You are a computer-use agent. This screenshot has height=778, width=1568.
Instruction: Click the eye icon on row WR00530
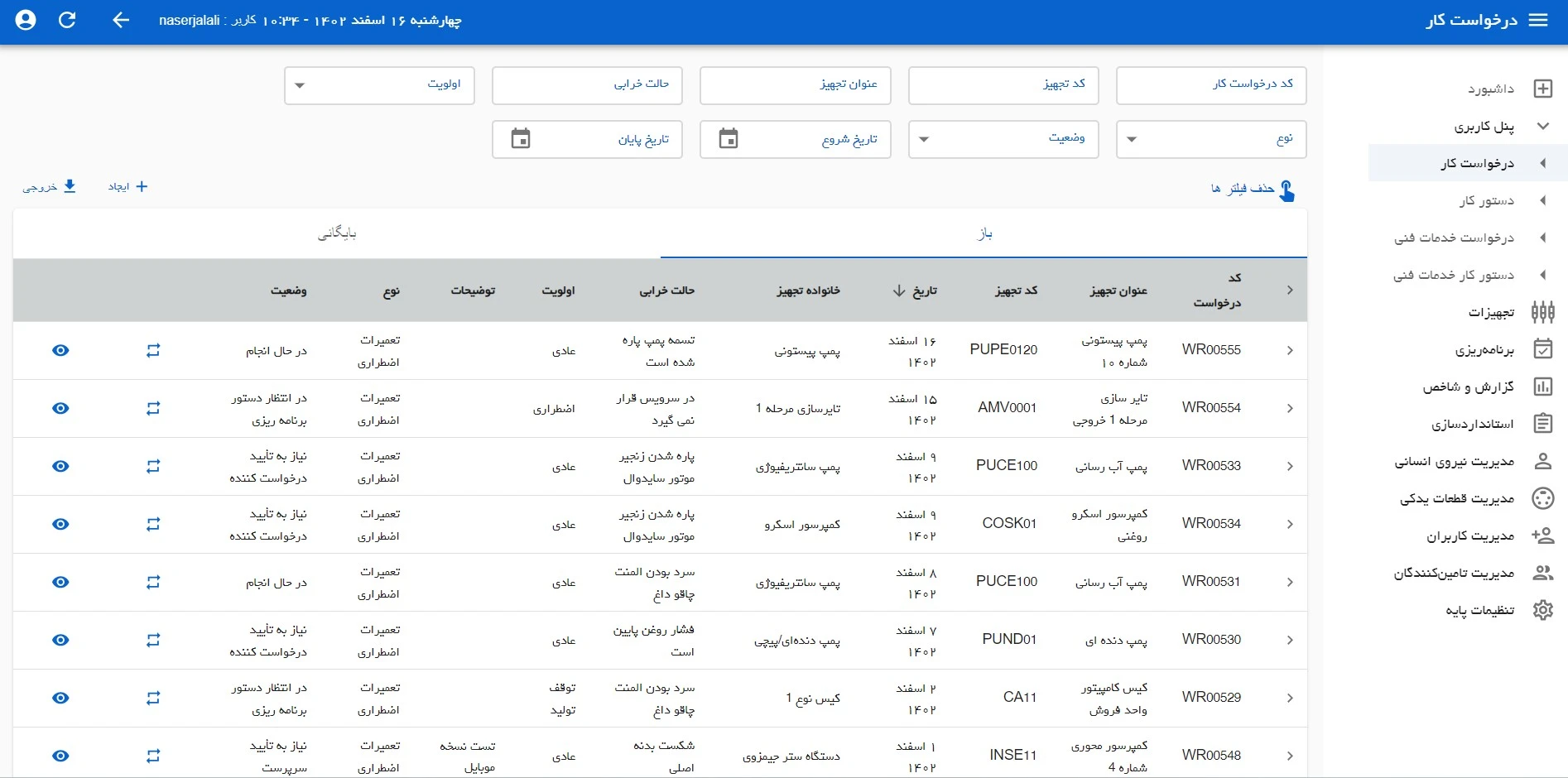[x=60, y=640]
